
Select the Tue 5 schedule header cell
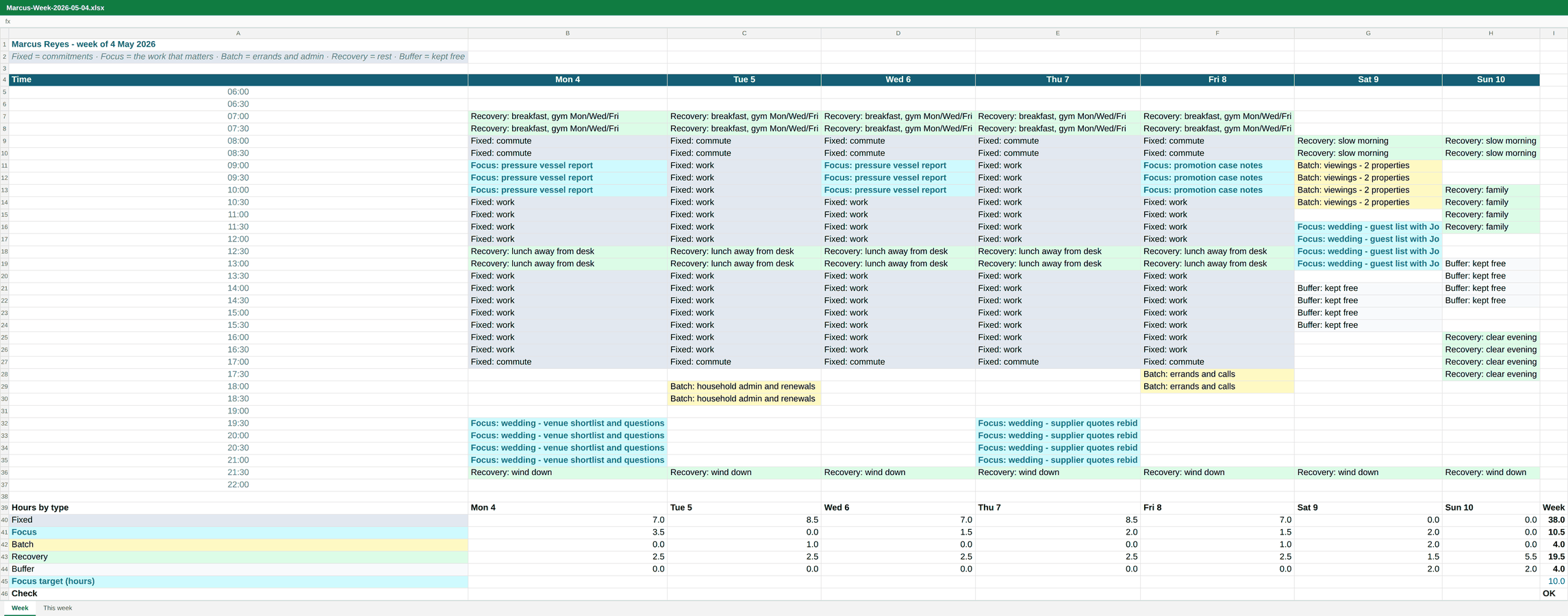(x=744, y=79)
